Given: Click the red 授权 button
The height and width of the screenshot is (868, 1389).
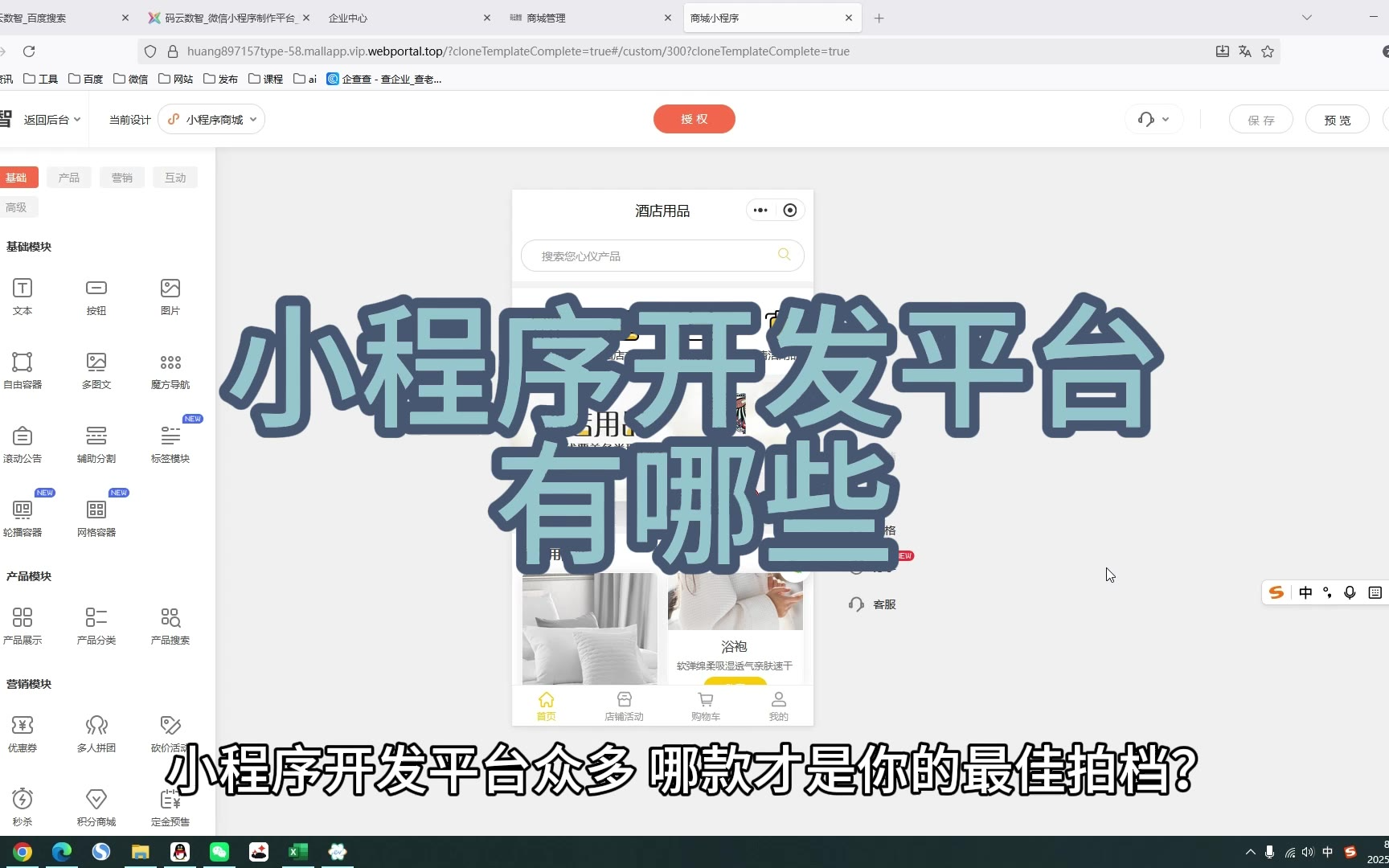Looking at the screenshot, I should 694,119.
